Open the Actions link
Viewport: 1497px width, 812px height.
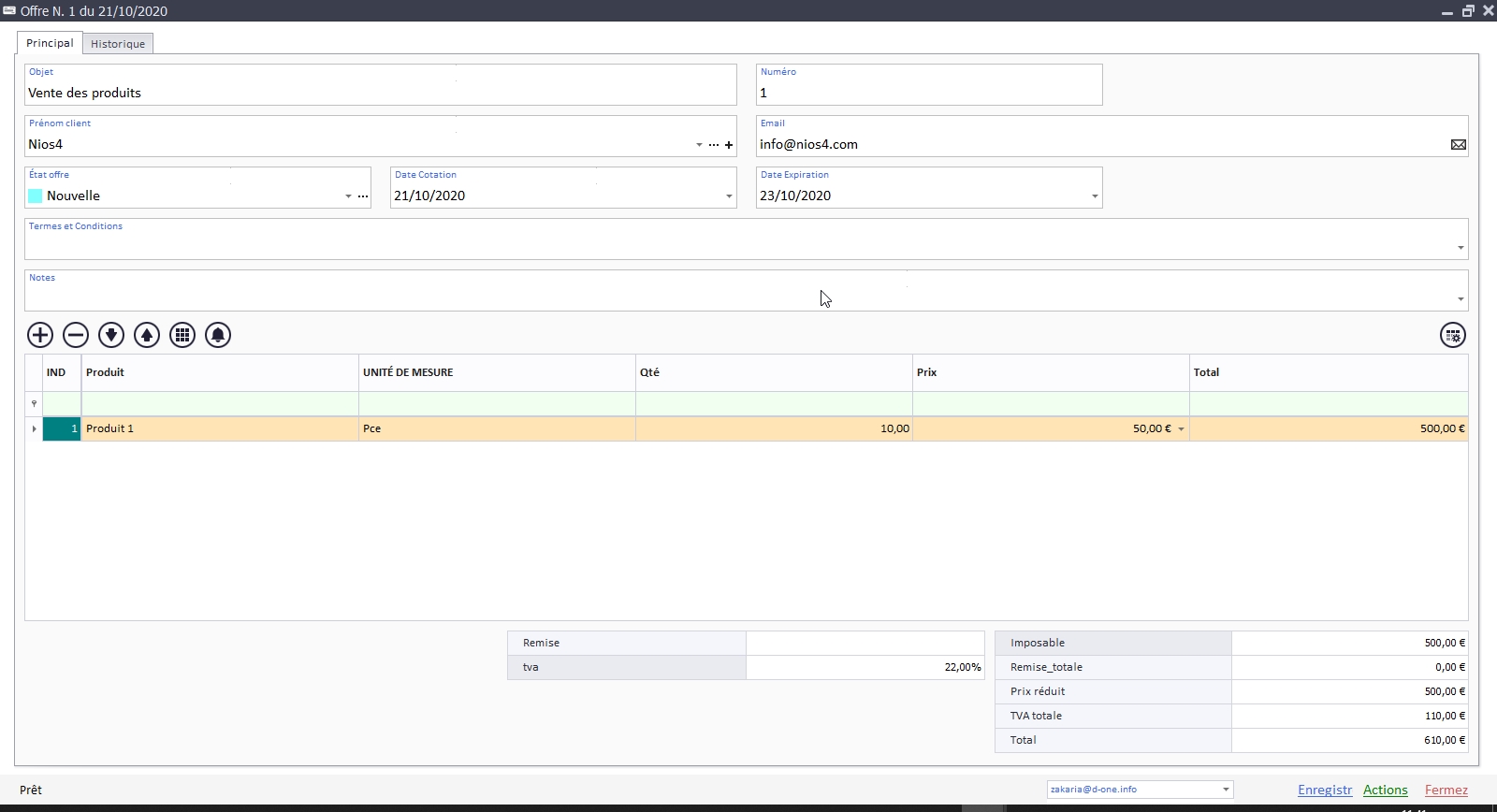(1385, 790)
